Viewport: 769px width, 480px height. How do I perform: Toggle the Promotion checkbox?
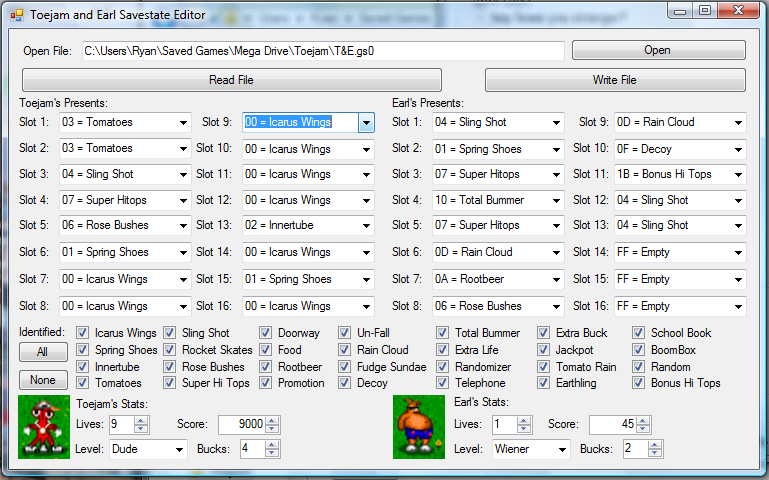[x=265, y=383]
